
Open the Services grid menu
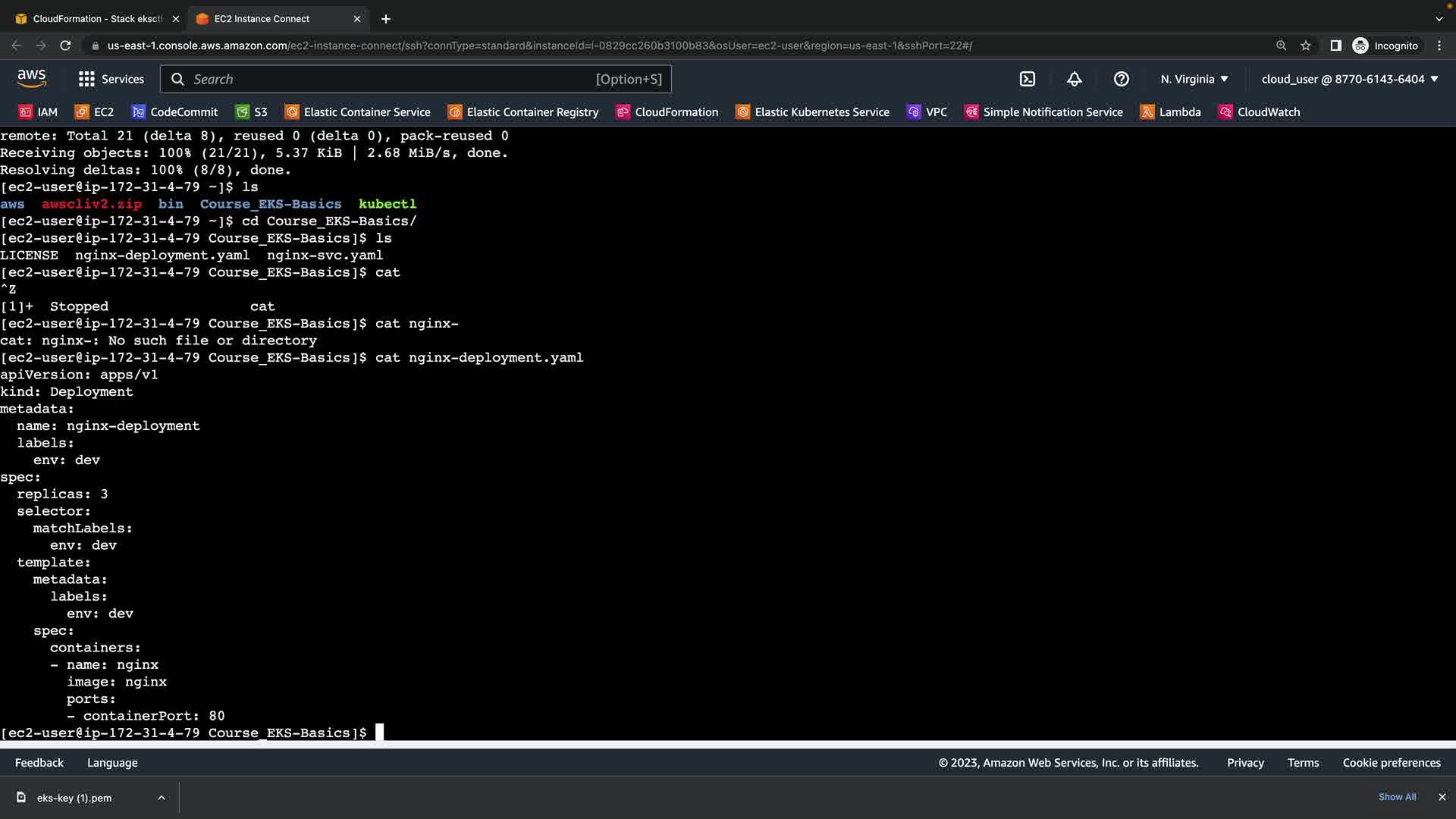(111, 79)
